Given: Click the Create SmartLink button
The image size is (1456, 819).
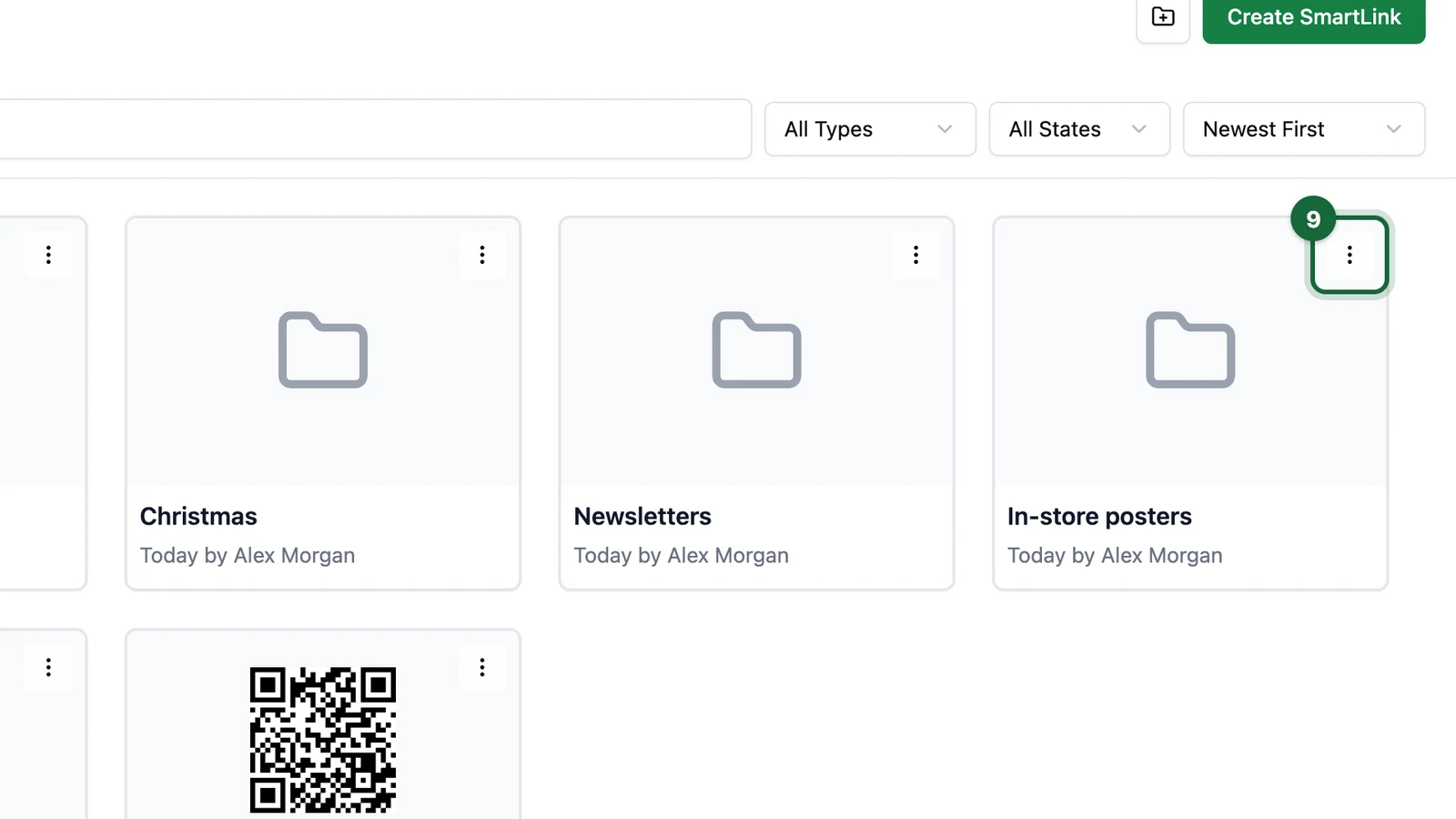Looking at the screenshot, I should (x=1314, y=17).
